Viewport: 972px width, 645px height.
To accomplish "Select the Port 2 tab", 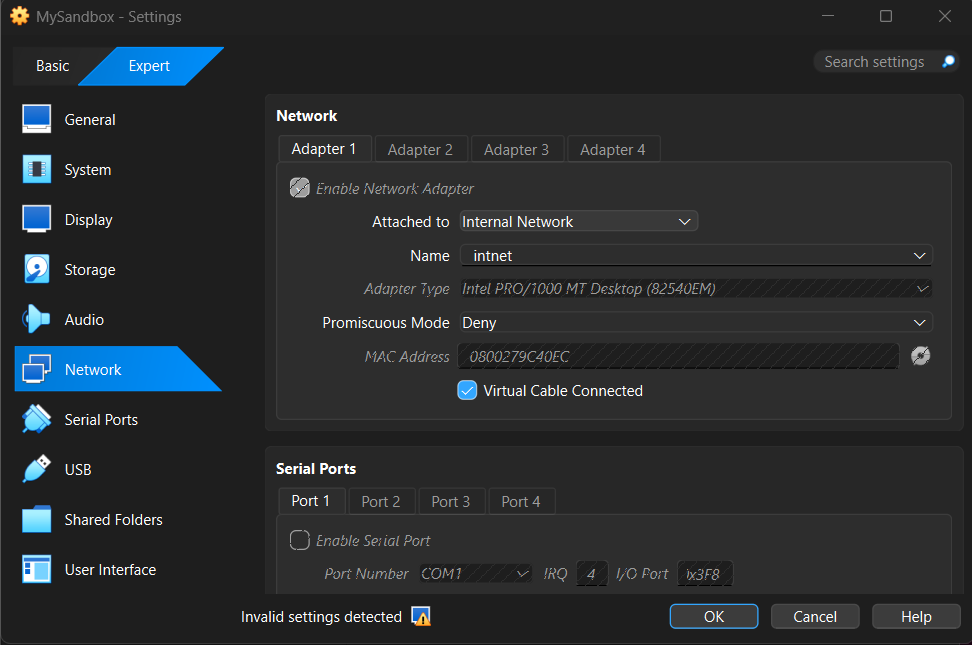I will tap(381, 501).
